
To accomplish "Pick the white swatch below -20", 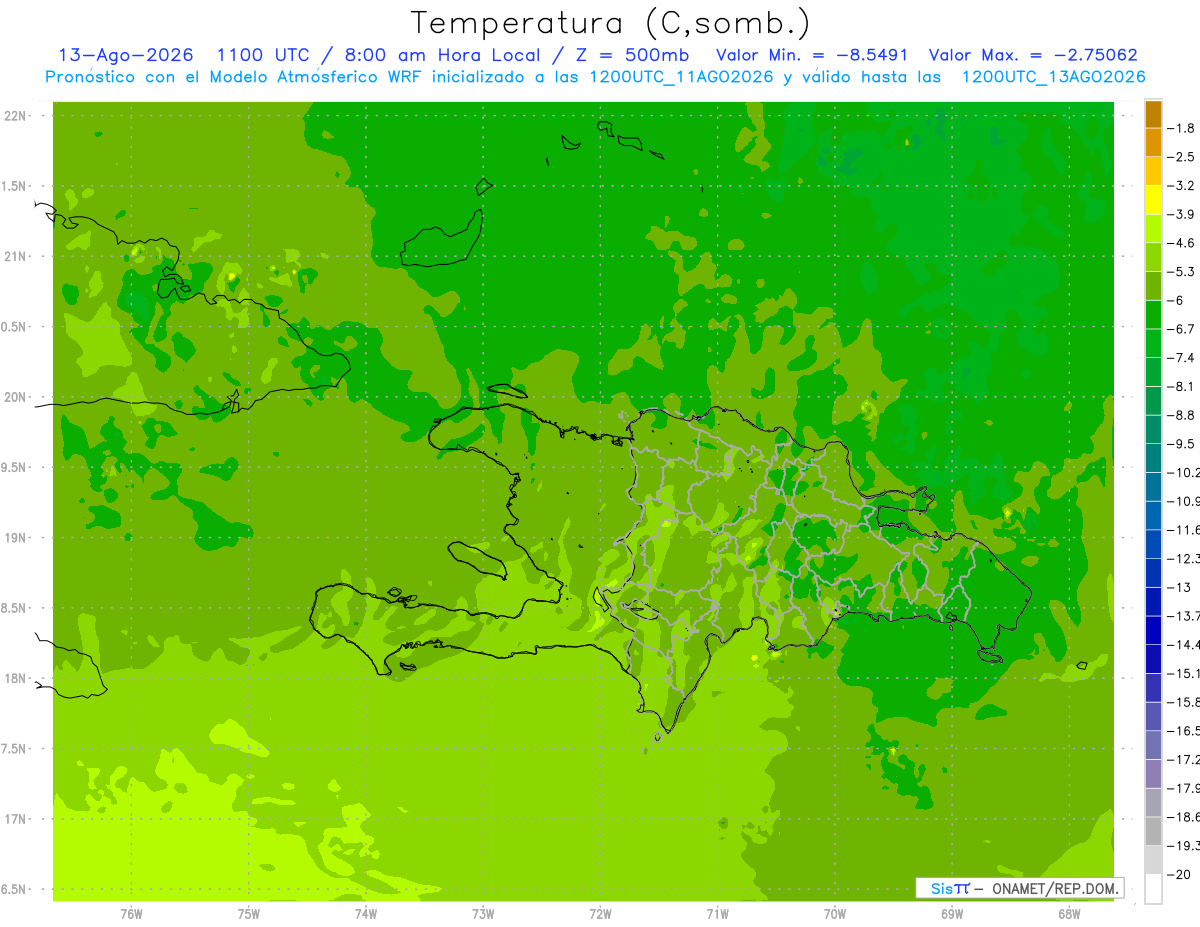I will [x=1153, y=889].
